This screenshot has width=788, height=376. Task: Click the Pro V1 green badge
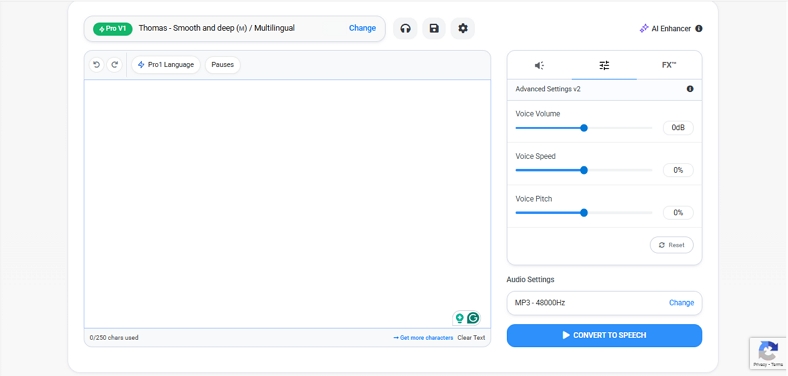(x=113, y=29)
